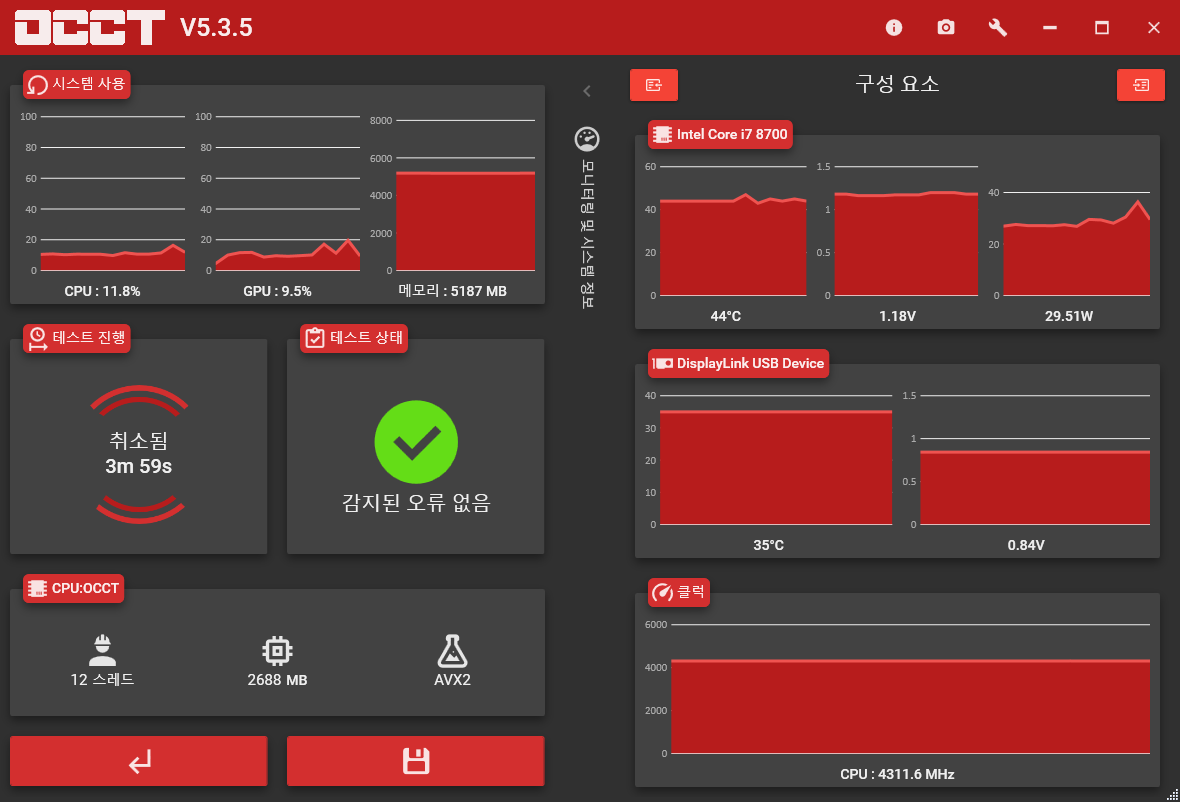Click the green no-errors checkmark status

pyautogui.click(x=416, y=442)
